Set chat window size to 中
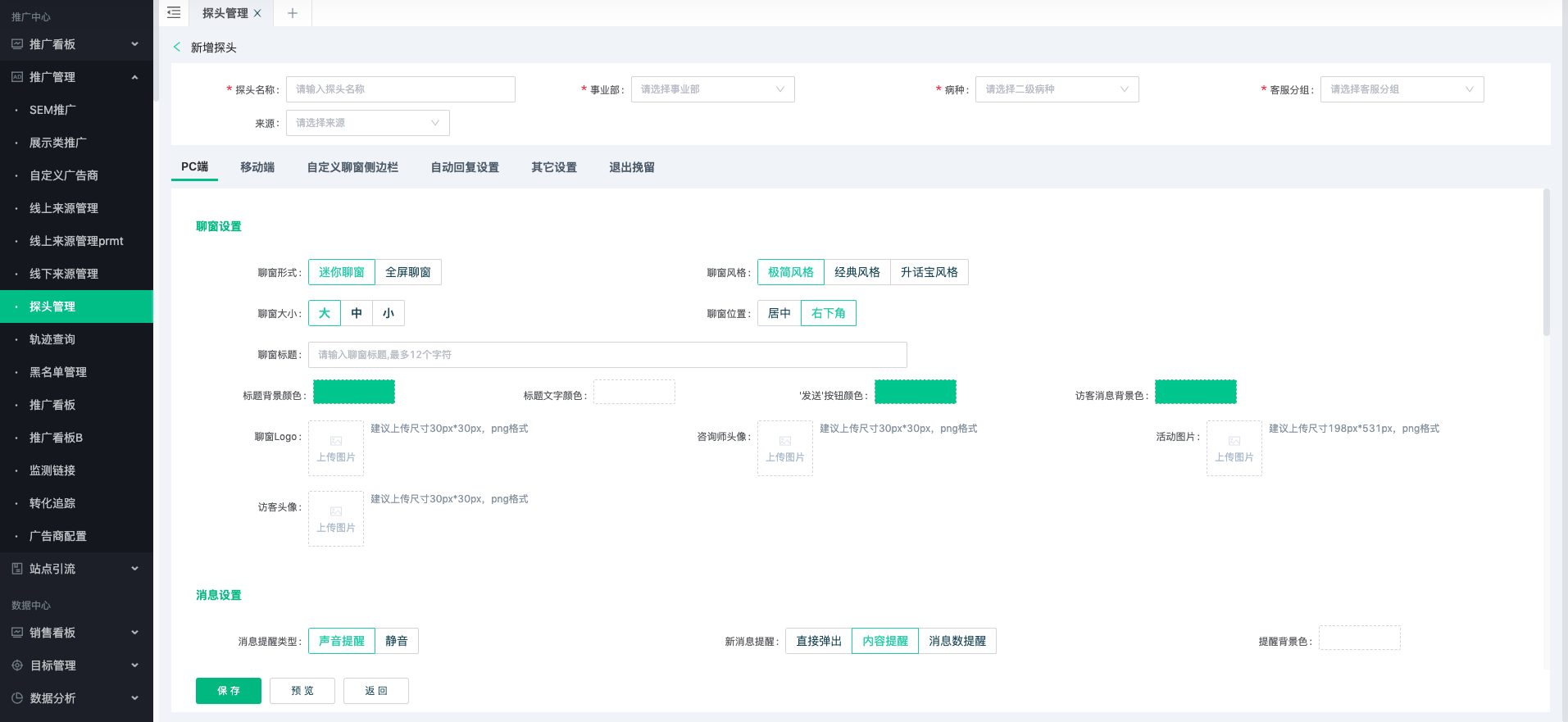 coord(357,313)
